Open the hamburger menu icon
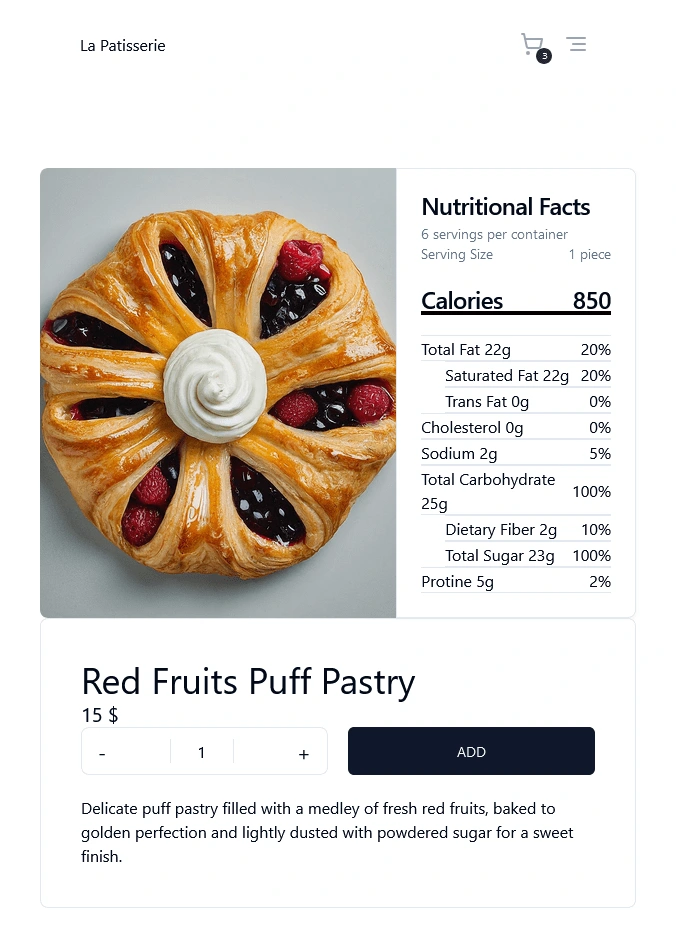This screenshot has width=676, height=926. click(x=576, y=44)
